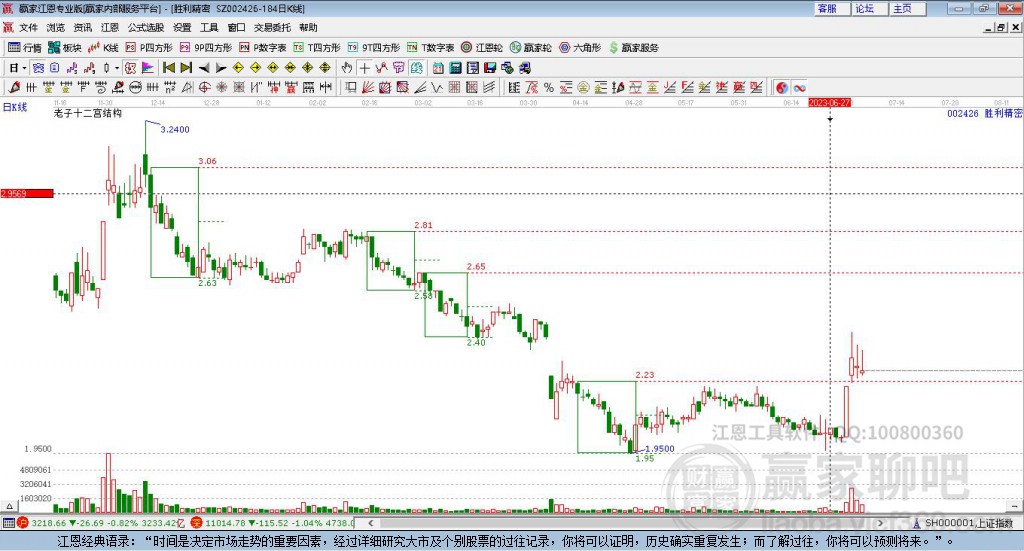Select the hand pan tool icon
Screen dimensions: 1024x551
(x=347, y=68)
